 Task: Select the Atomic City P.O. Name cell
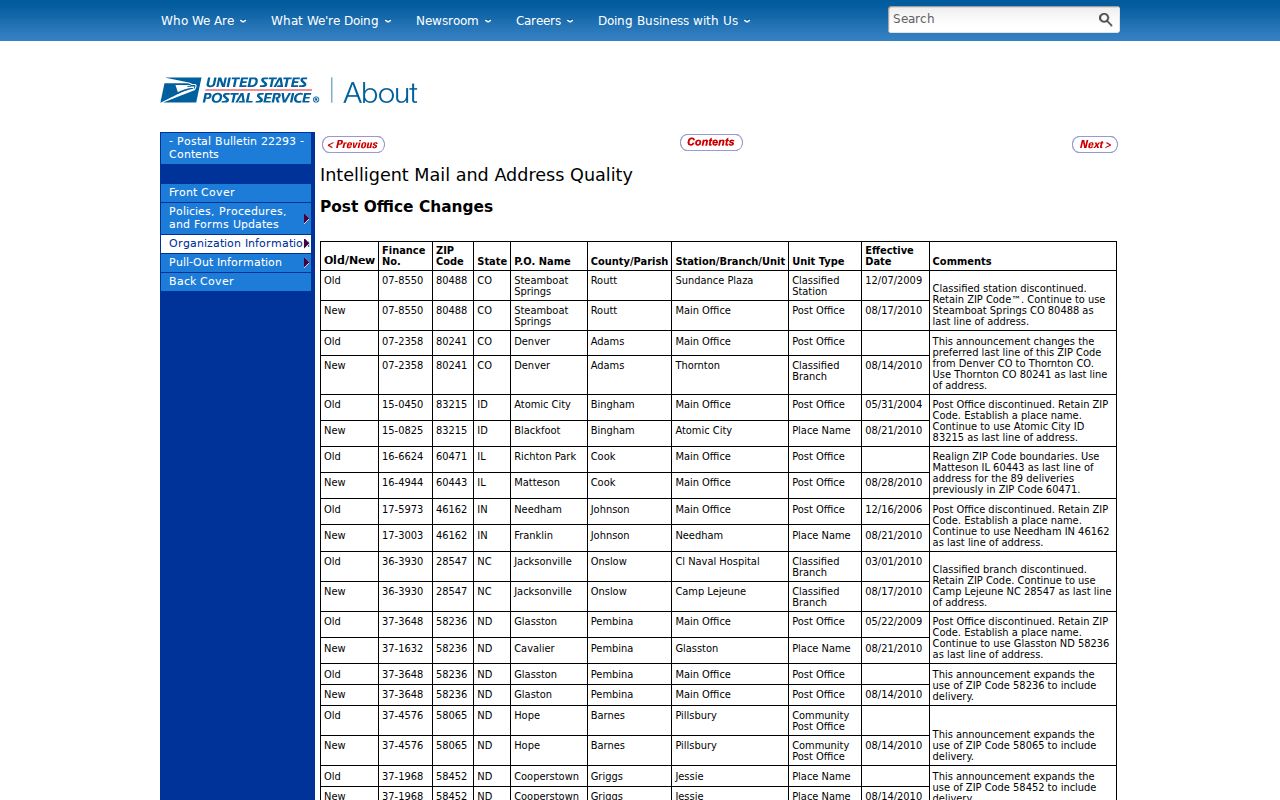(549, 408)
